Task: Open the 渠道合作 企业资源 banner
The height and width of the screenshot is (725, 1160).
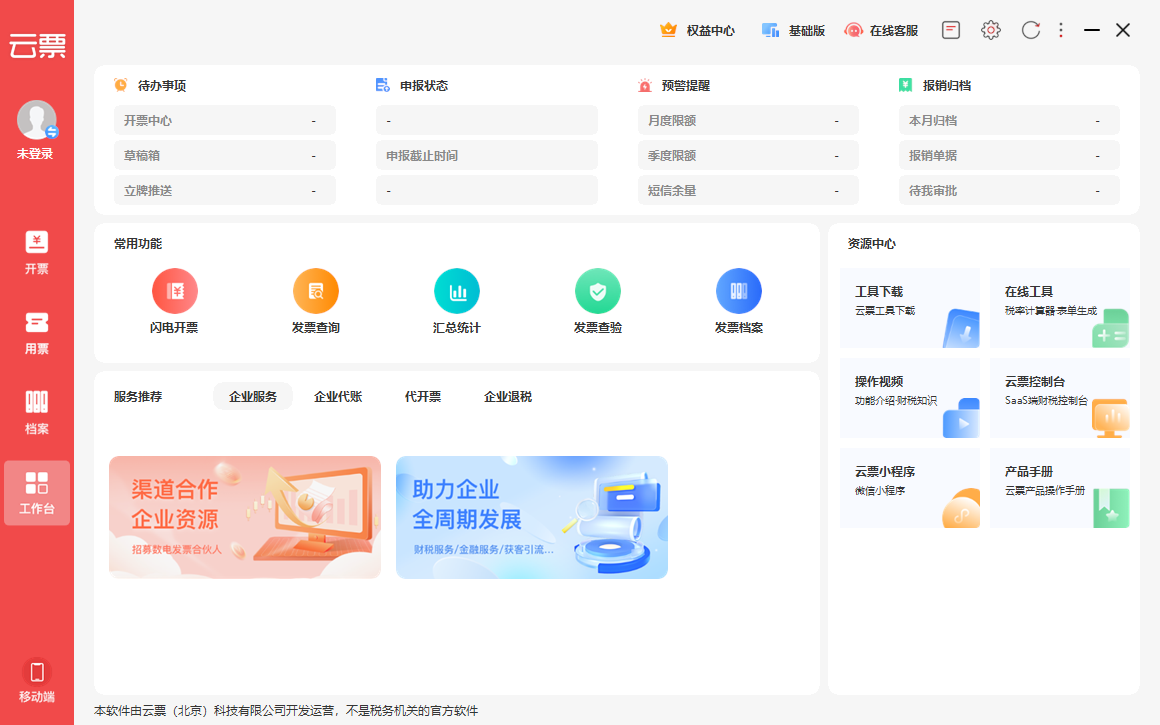Action: 245,517
